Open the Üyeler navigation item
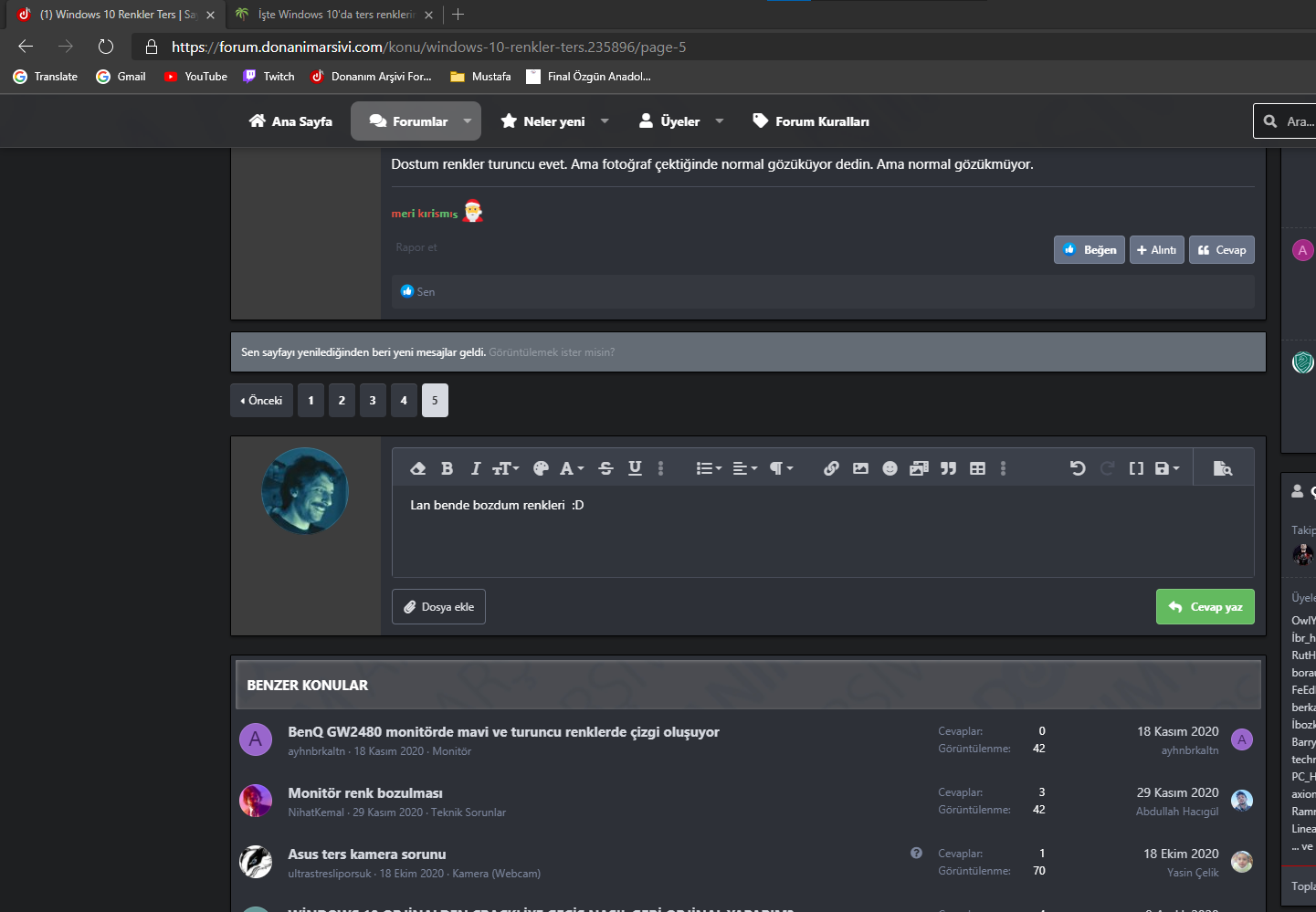 (x=669, y=121)
